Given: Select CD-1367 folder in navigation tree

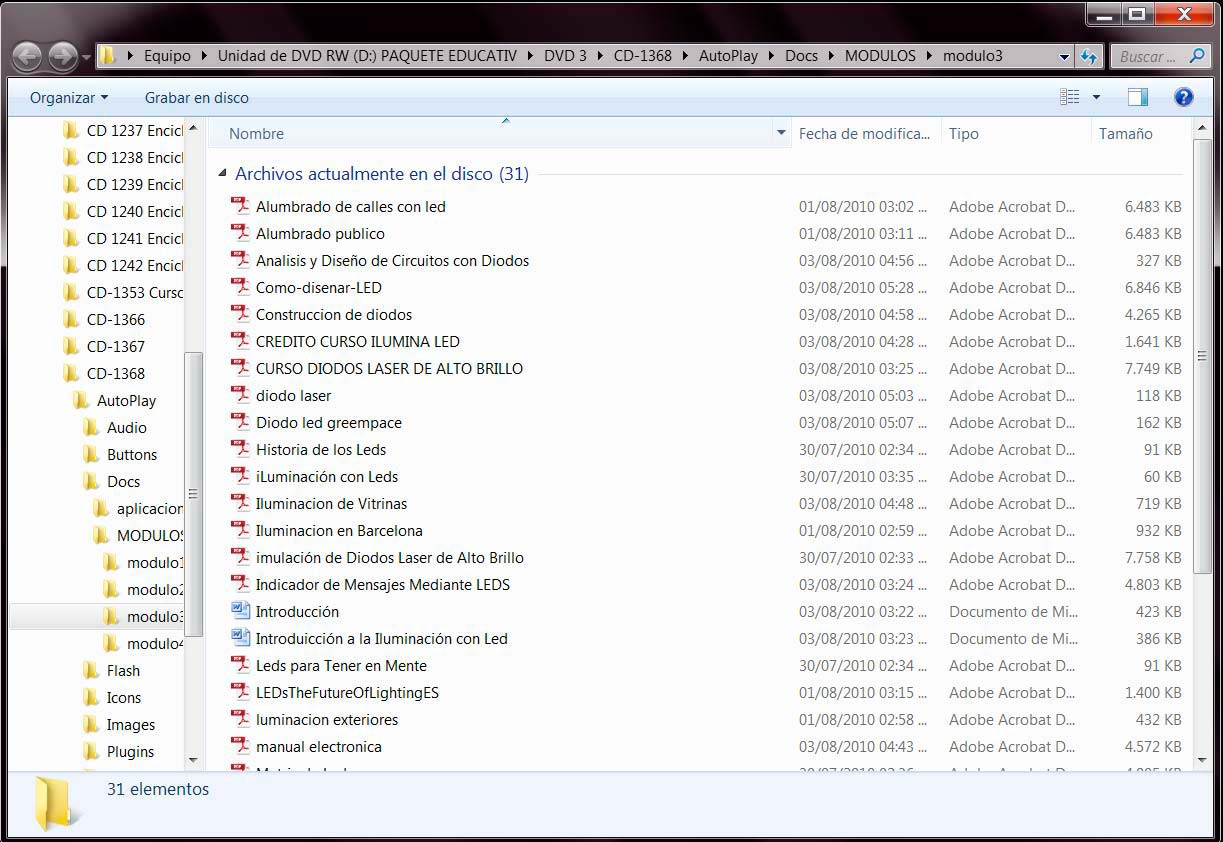Looking at the screenshot, I should coord(104,346).
